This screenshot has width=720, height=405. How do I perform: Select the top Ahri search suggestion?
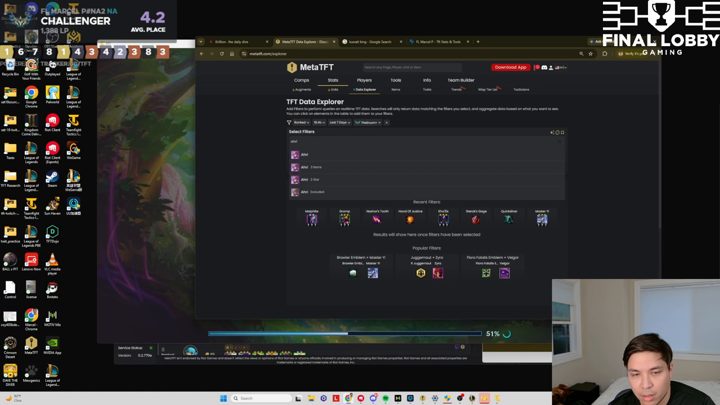click(x=426, y=155)
